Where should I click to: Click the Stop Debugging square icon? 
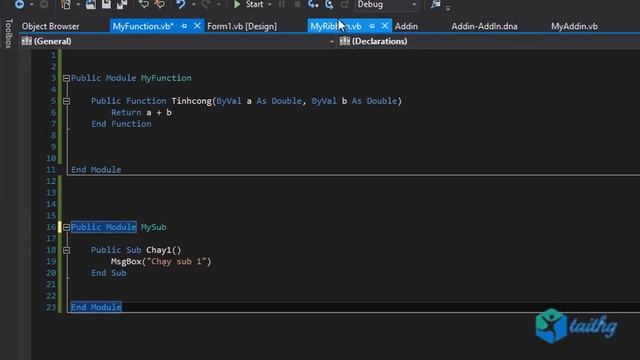[x=298, y=4]
